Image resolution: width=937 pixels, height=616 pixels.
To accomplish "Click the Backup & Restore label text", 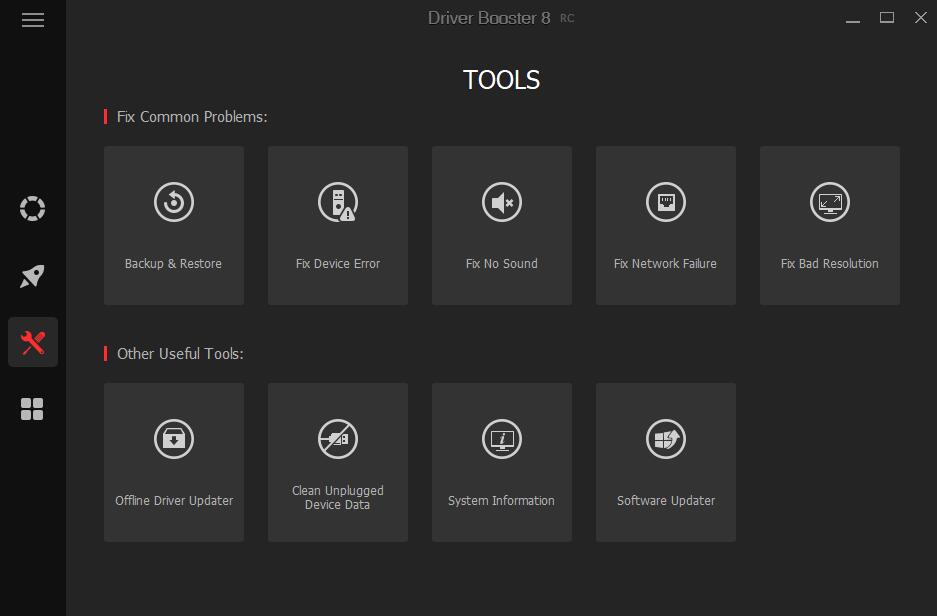I will coord(173,263).
